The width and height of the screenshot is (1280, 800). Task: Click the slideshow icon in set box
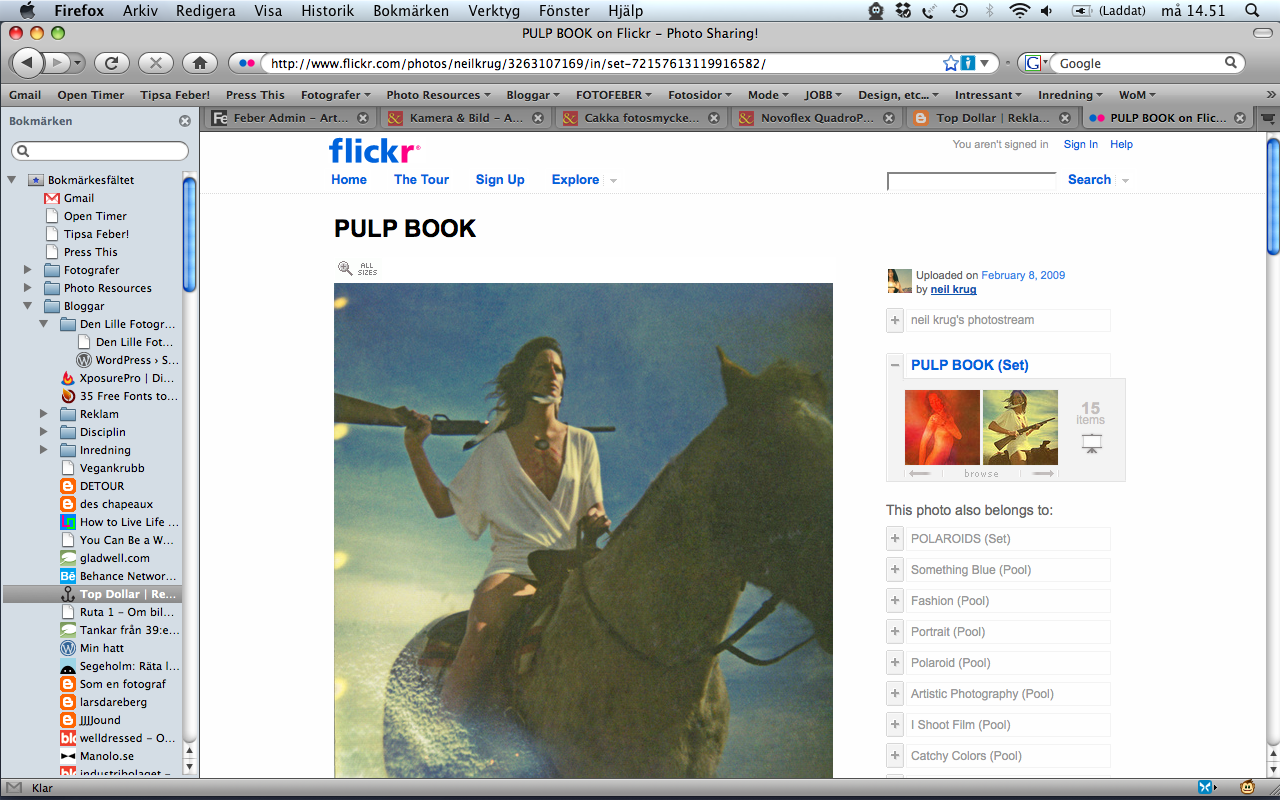click(x=1091, y=442)
